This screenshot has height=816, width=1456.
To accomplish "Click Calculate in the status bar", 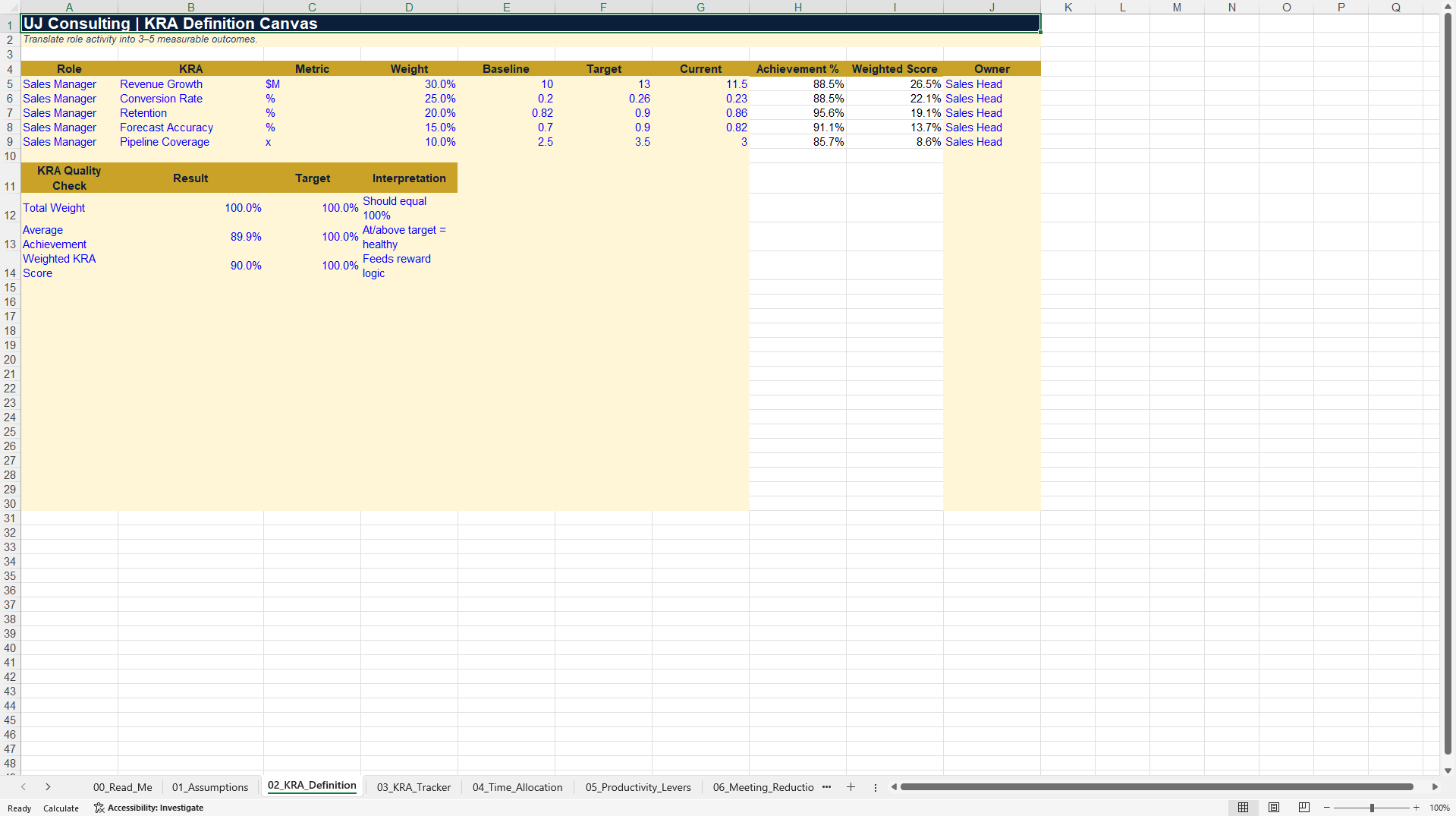I will coord(61,808).
